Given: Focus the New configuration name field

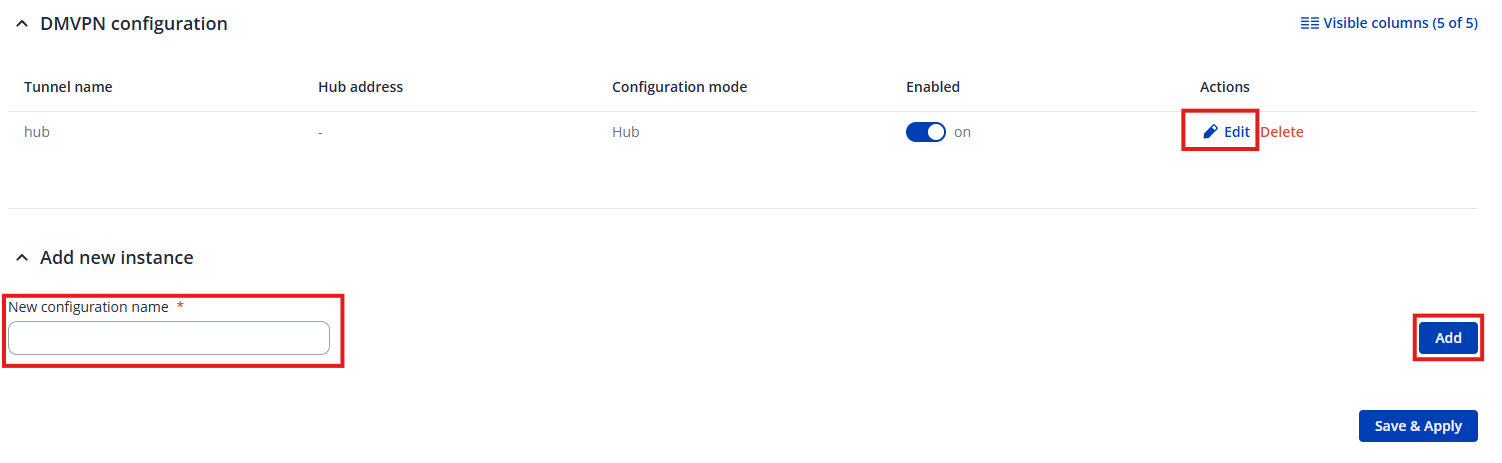Looking at the screenshot, I should tap(169, 338).
